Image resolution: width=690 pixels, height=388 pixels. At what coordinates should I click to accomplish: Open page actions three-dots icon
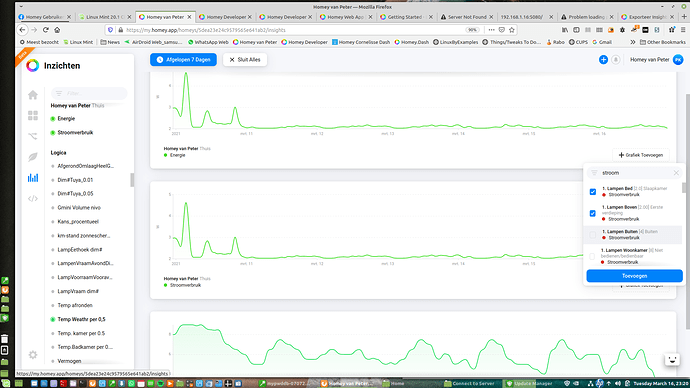point(492,30)
